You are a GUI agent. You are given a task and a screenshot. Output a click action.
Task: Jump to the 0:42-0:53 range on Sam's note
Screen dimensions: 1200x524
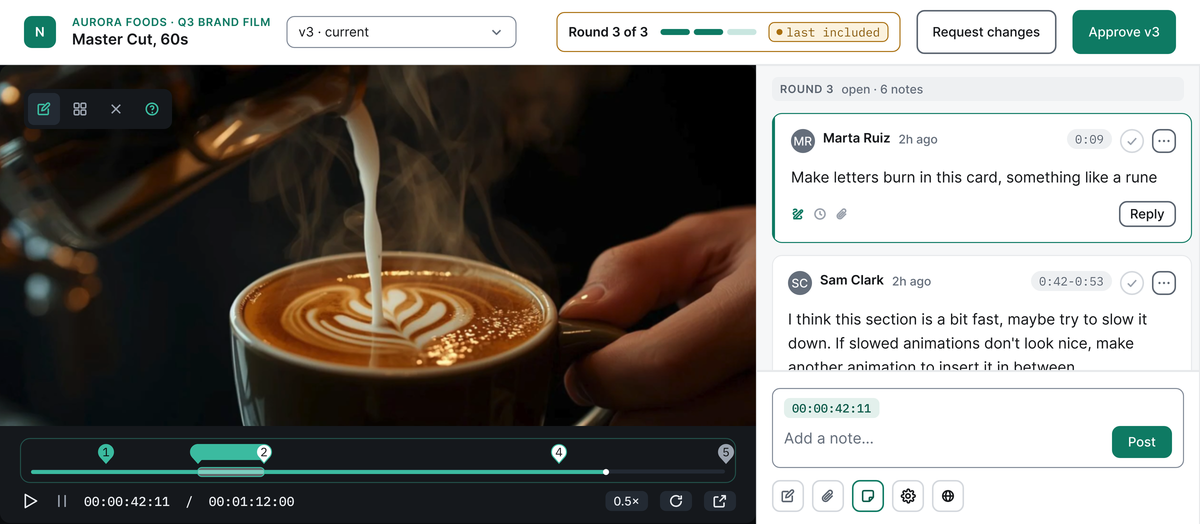click(x=1071, y=282)
